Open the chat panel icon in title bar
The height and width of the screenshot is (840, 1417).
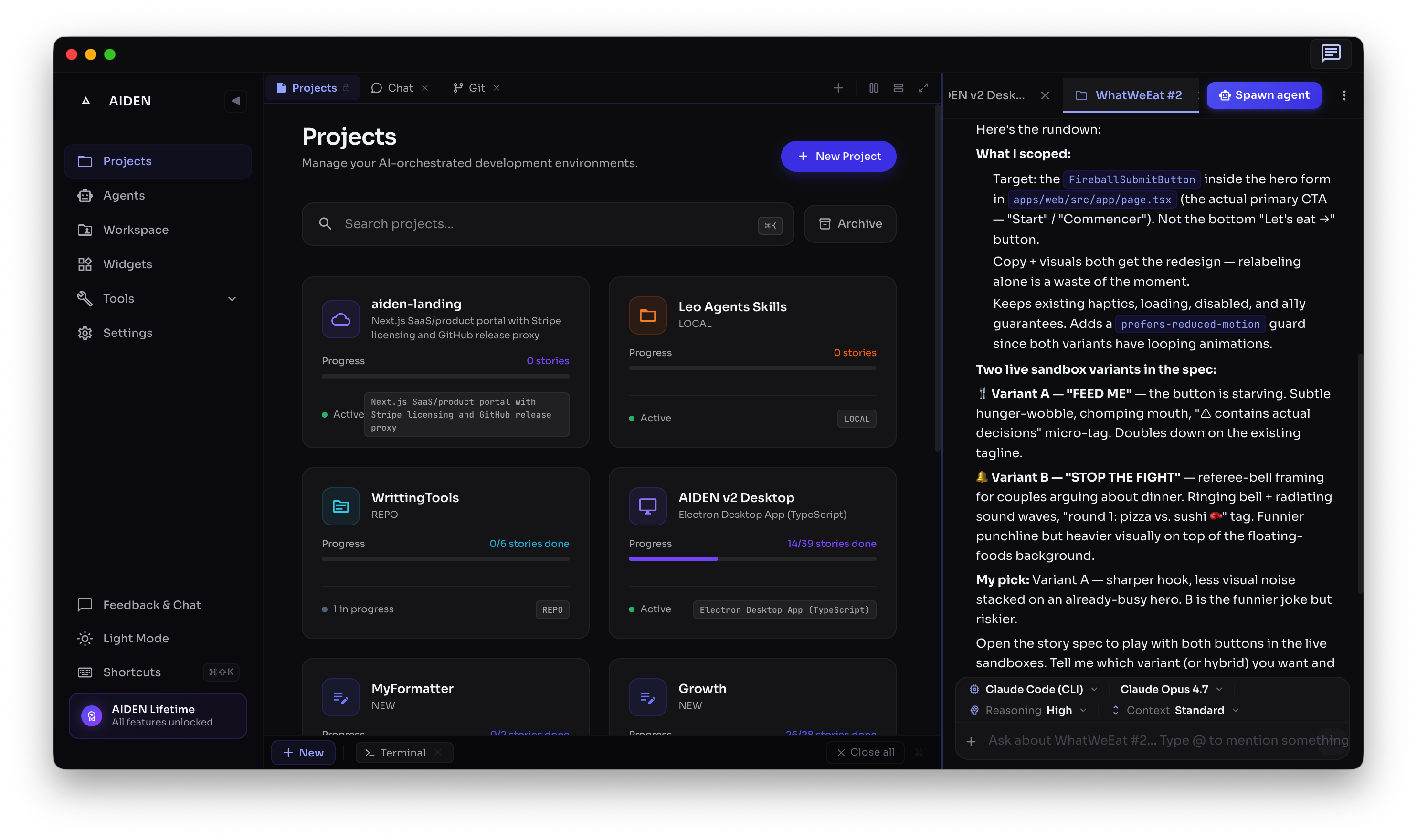1331,54
